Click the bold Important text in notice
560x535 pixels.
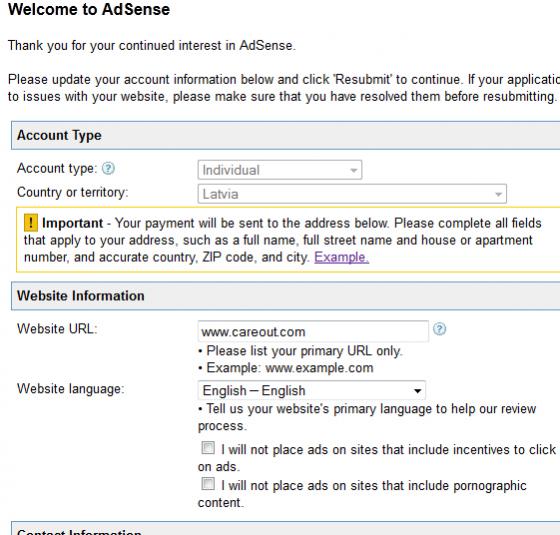72,223
